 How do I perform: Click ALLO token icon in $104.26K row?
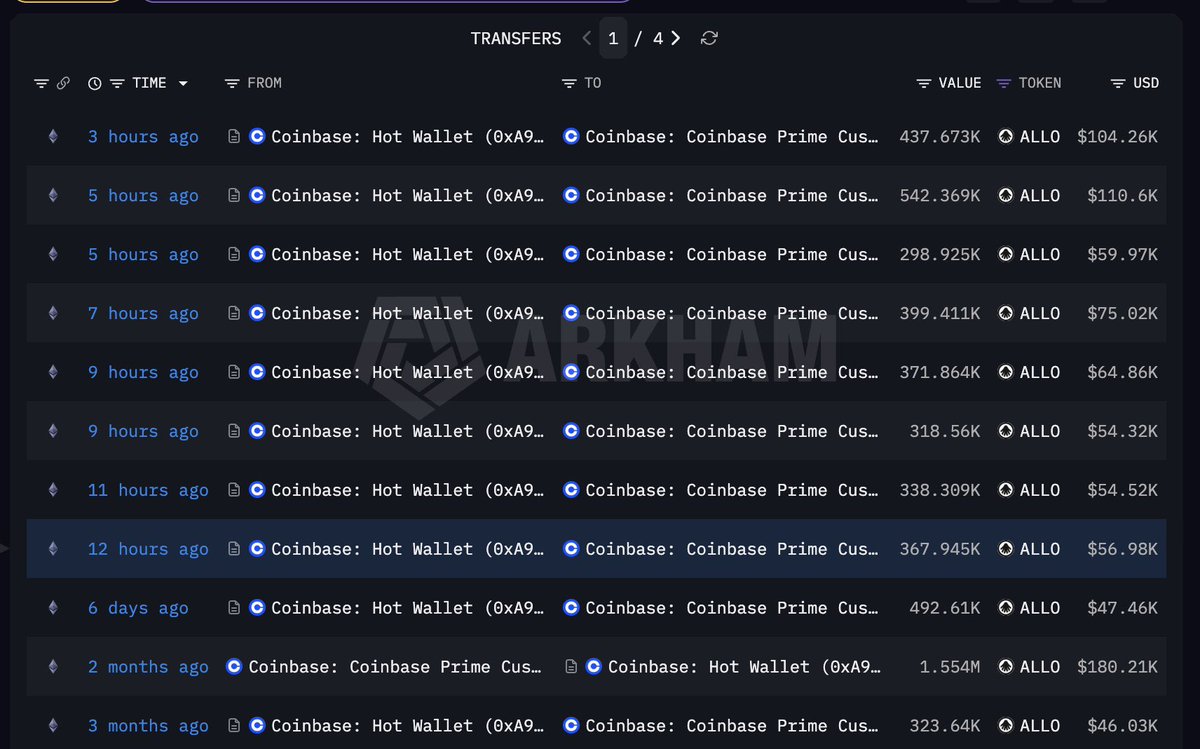coord(1006,136)
